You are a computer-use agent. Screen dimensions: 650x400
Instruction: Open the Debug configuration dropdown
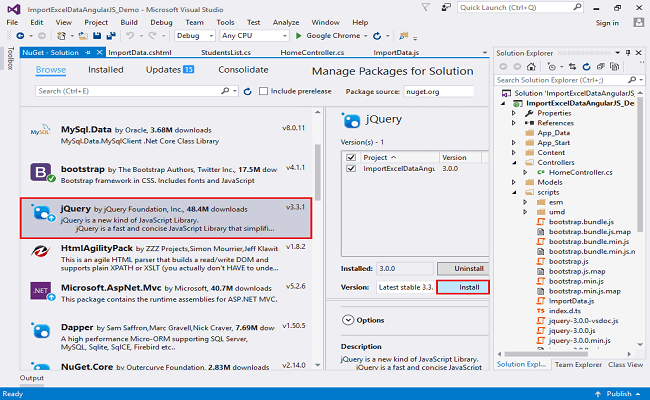pyautogui.click(x=195, y=36)
